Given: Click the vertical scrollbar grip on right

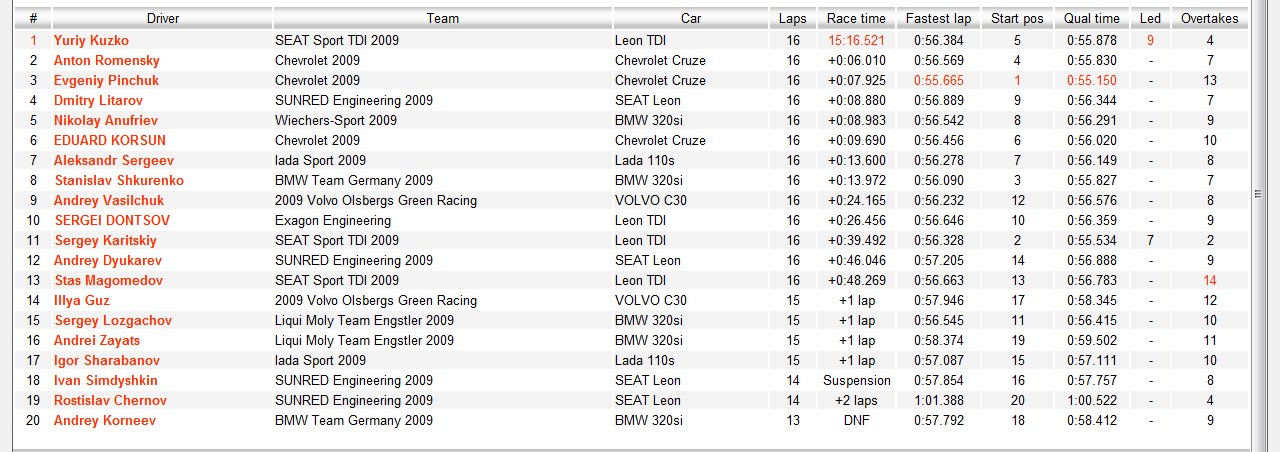Looking at the screenshot, I should [x=1259, y=193].
